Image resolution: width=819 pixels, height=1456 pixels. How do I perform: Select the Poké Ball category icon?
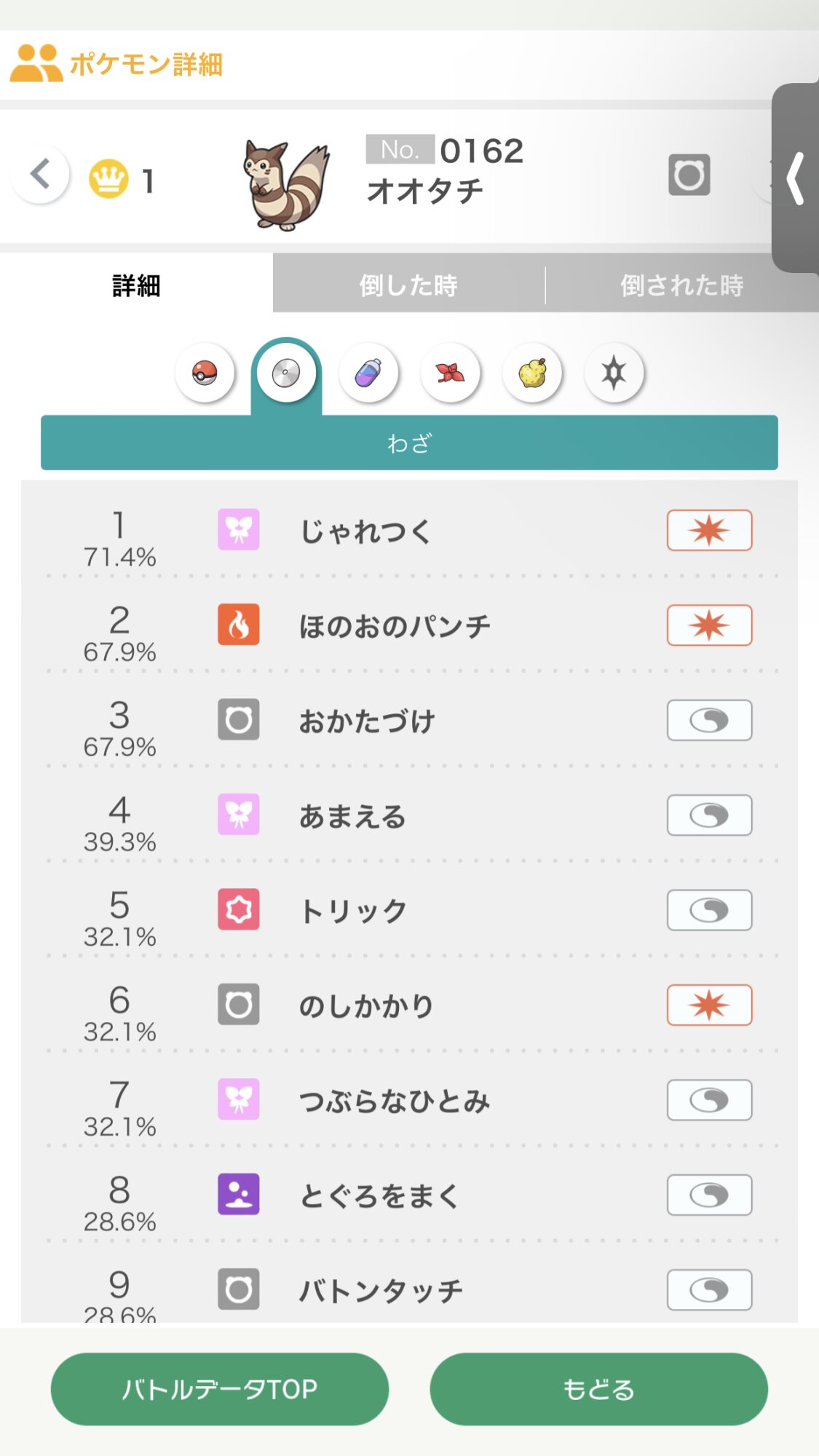[205, 373]
